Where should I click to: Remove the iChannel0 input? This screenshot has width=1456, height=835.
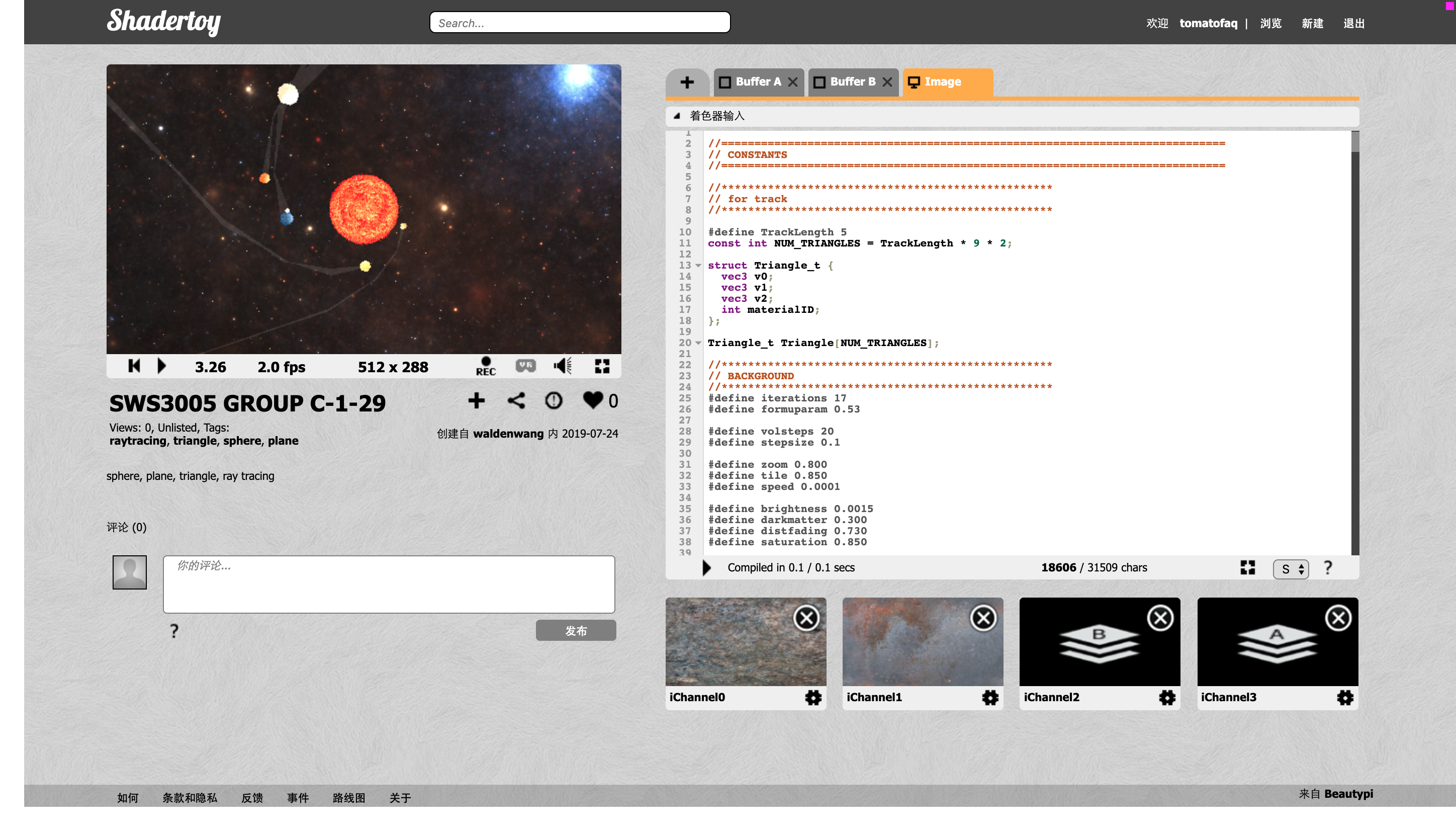click(806, 618)
